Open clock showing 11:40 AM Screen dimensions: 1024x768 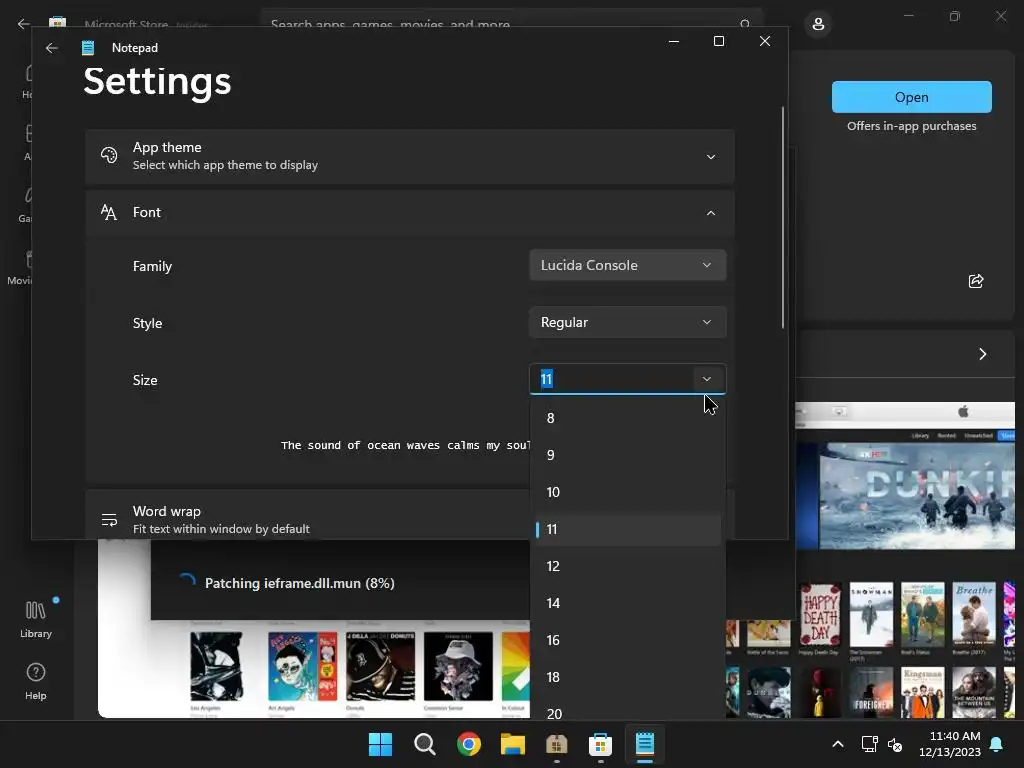pyautogui.click(x=950, y=744)
